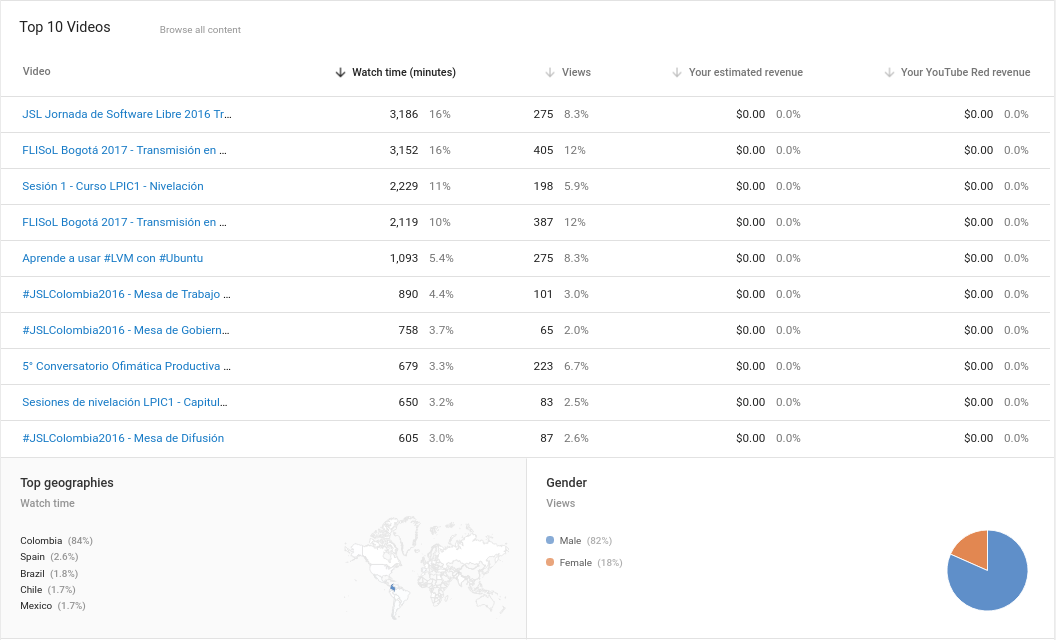Click the Views sort arrow

548,72
